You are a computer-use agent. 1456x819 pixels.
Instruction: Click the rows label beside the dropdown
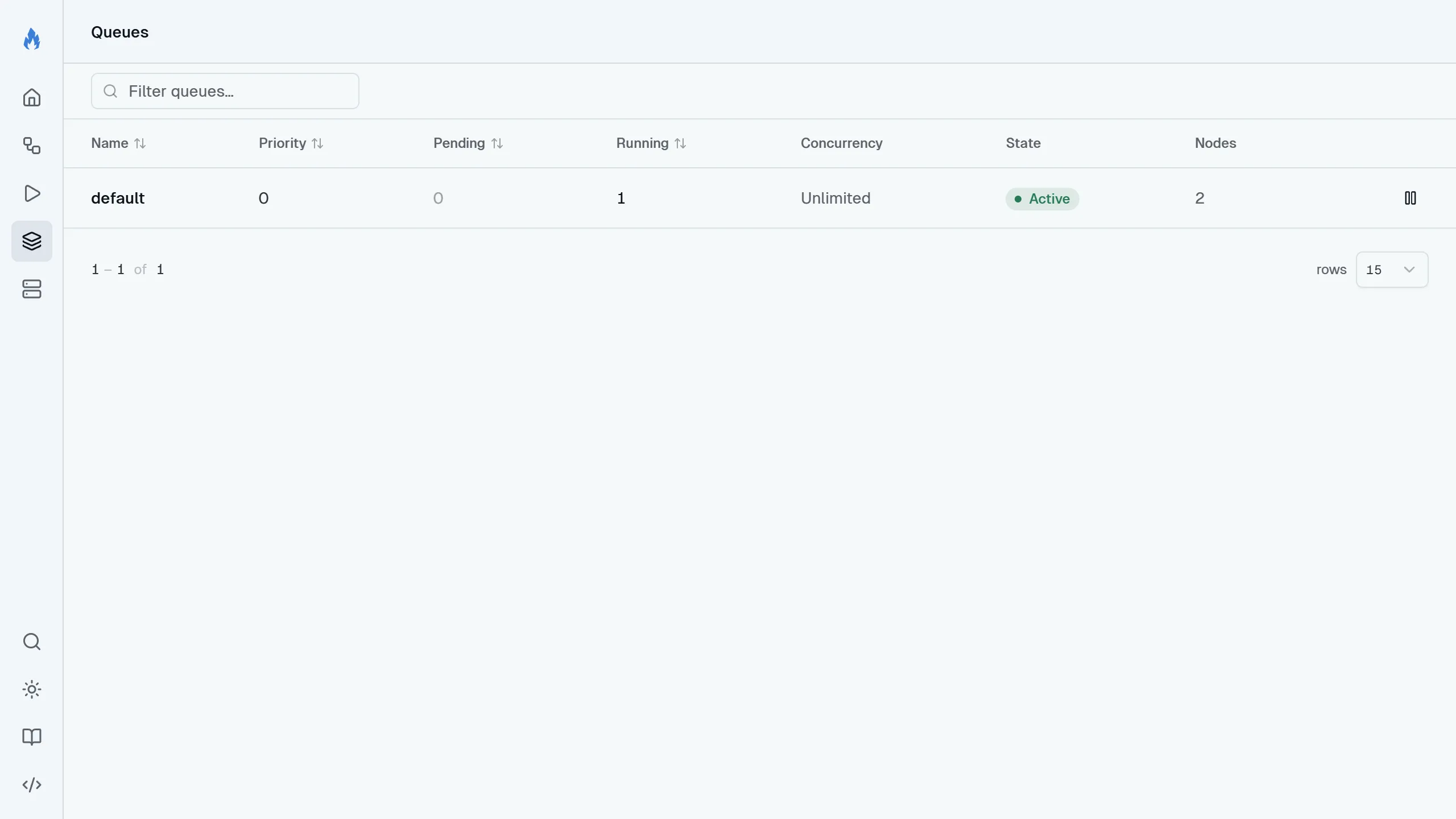(x=1331, y=270)
